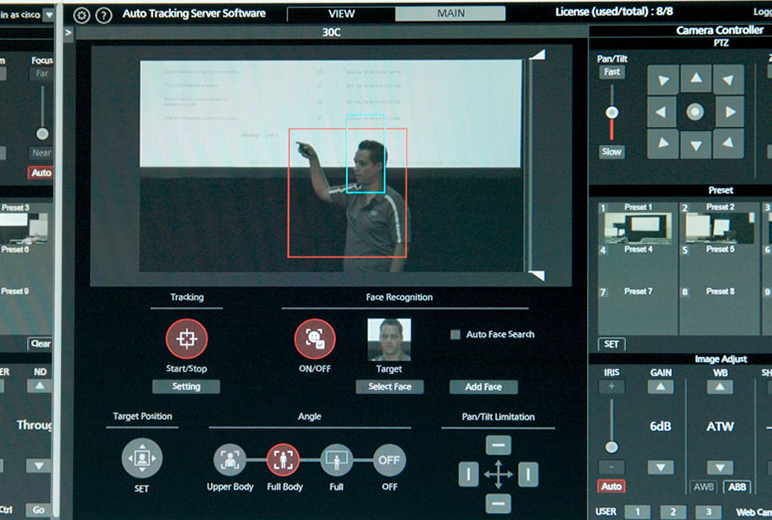Select the Full Body angle
This screenshot has height=520, width=772.
pos(283,460)
